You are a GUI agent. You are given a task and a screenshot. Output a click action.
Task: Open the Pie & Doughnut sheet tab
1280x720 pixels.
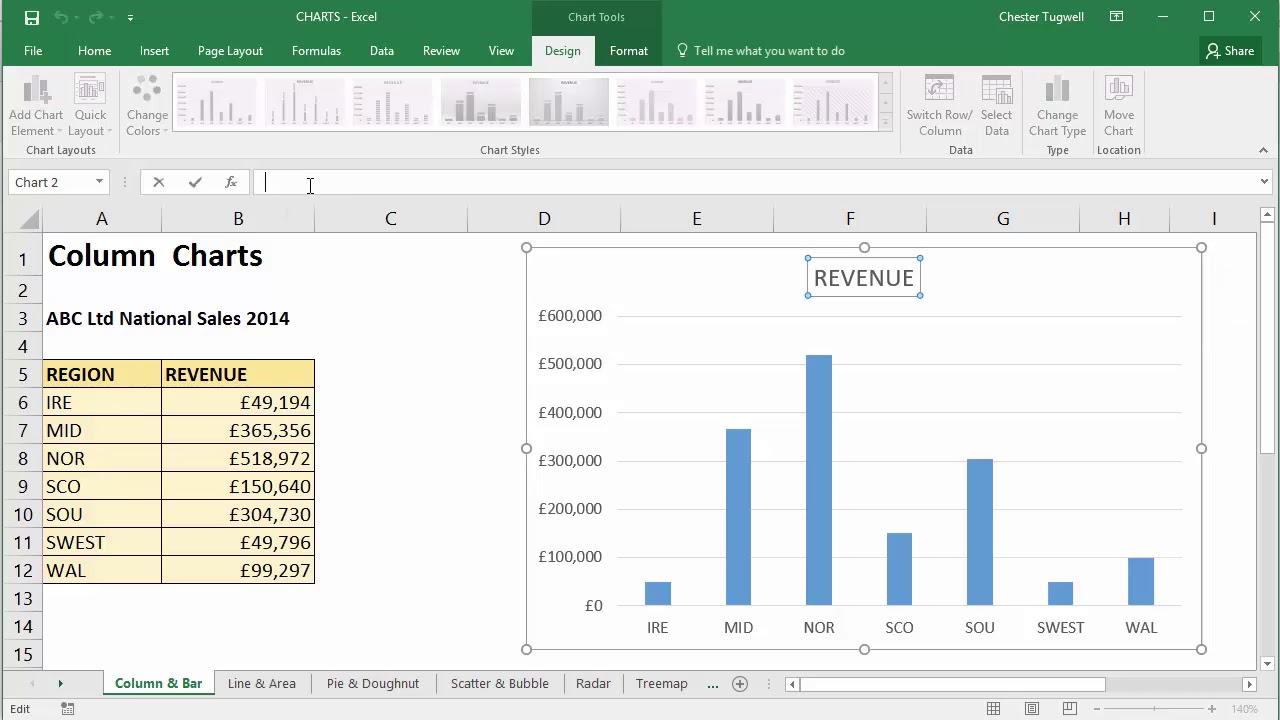(x=373, y=683)
